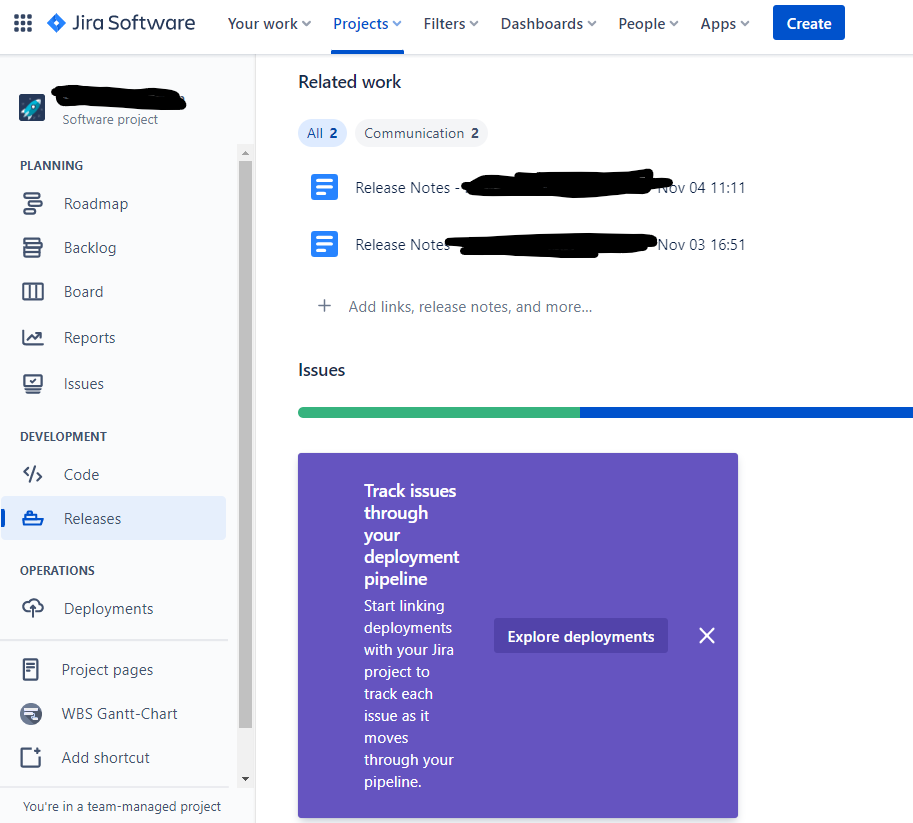
Task: Open Backlog from its sidebar icon
Action: point(33,248)
